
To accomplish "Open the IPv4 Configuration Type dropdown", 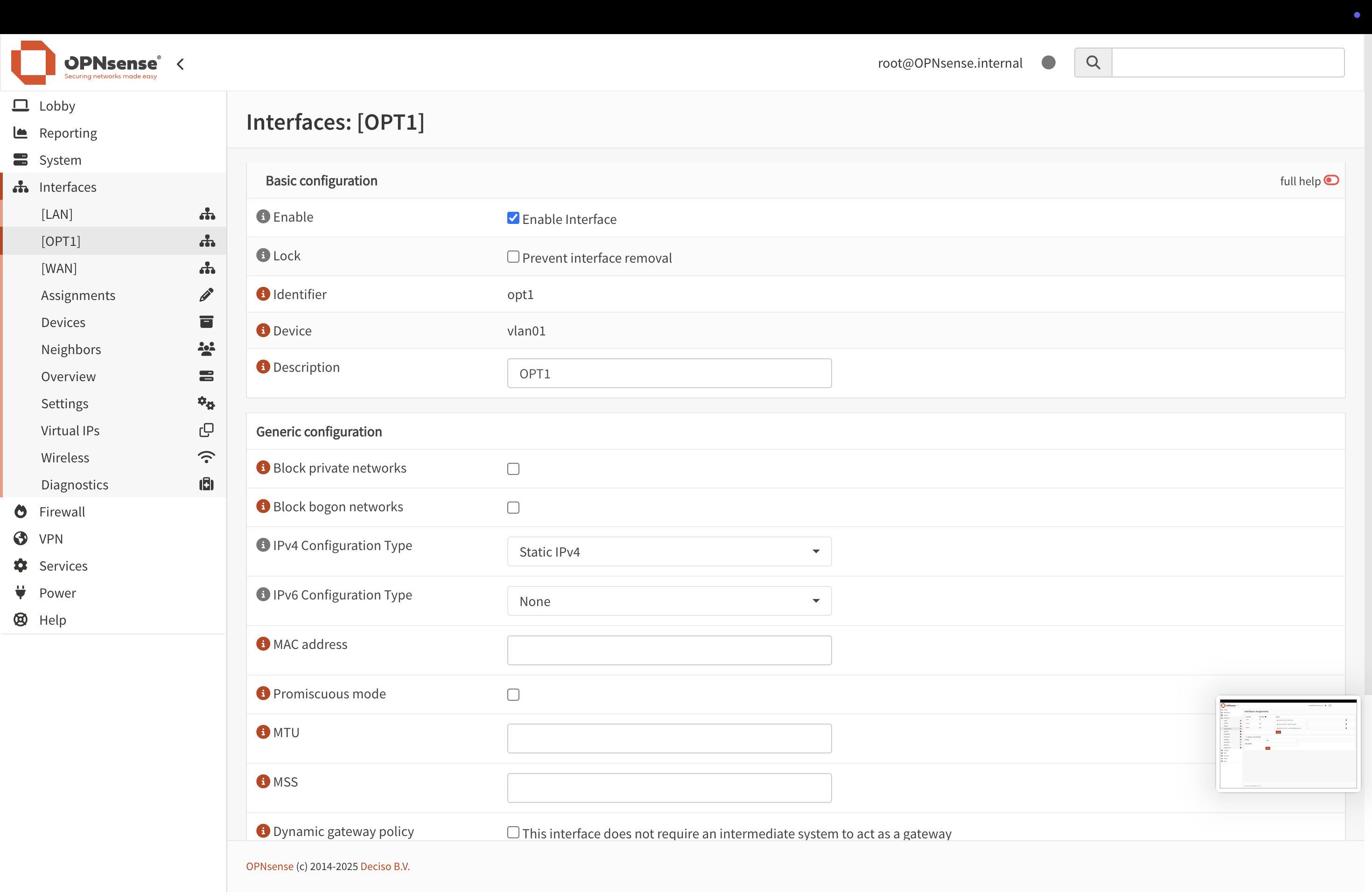I will coord(669,551).
